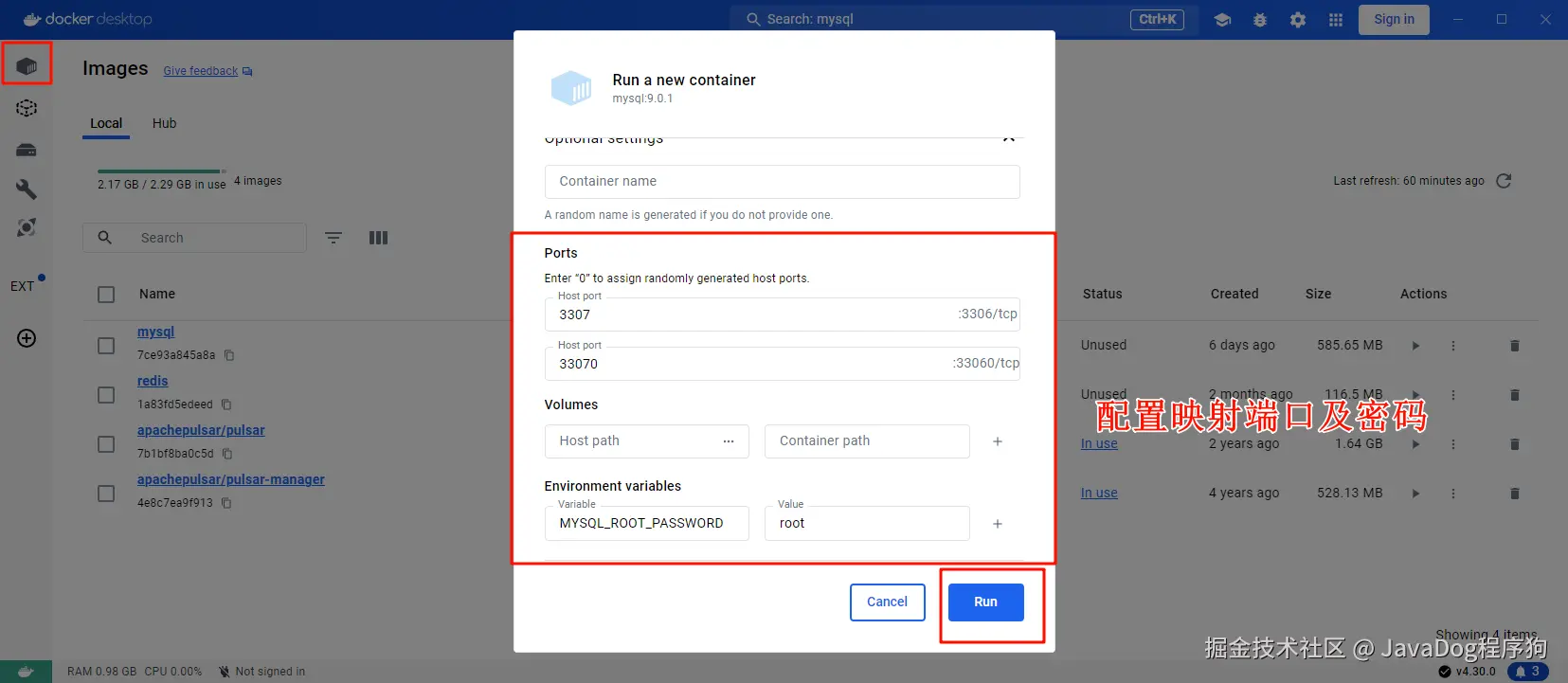The image size is (1568, 683).
Task: Open the column display options icon
Action: (x=379, y=238)
